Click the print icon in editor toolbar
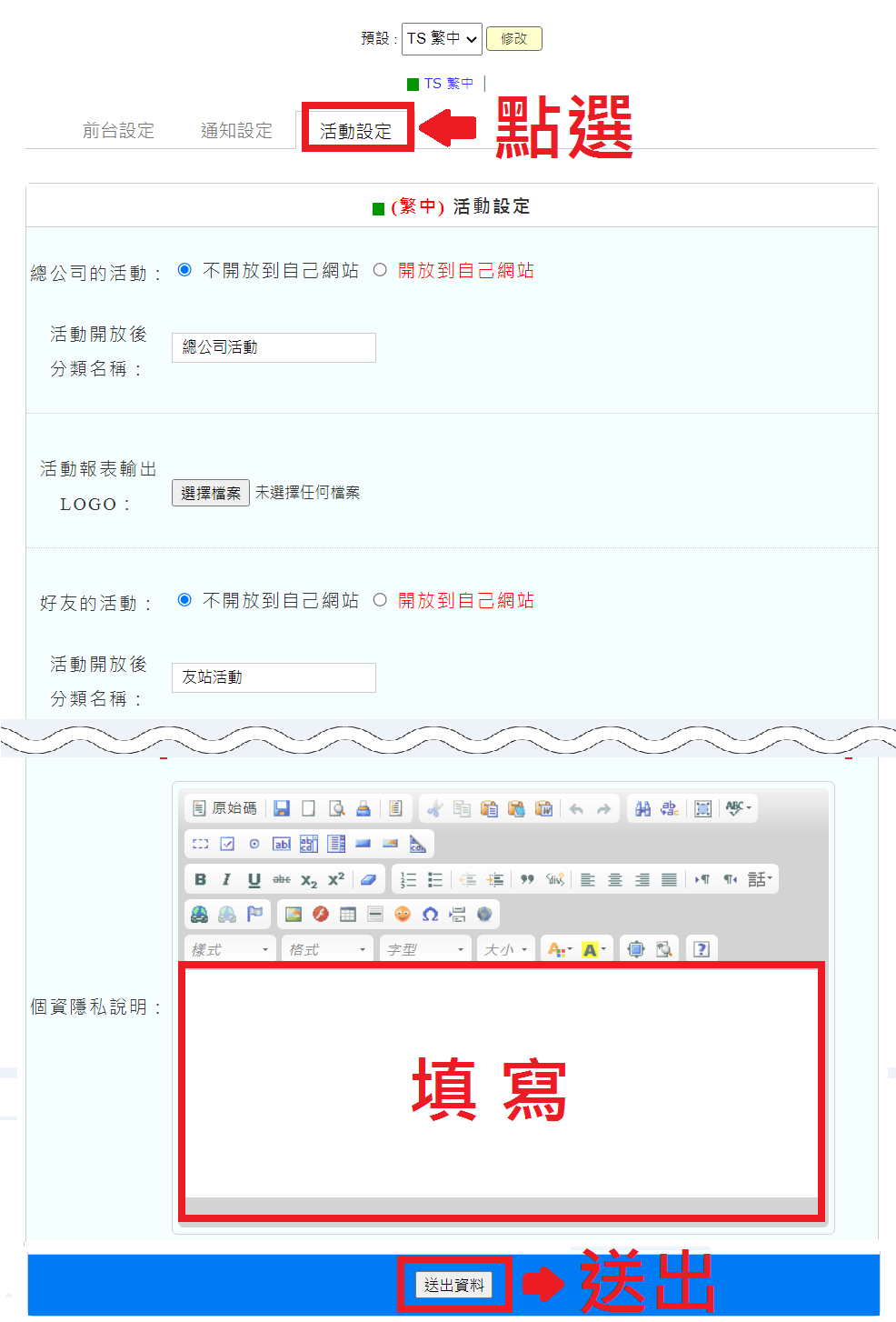 click(363, 808)
